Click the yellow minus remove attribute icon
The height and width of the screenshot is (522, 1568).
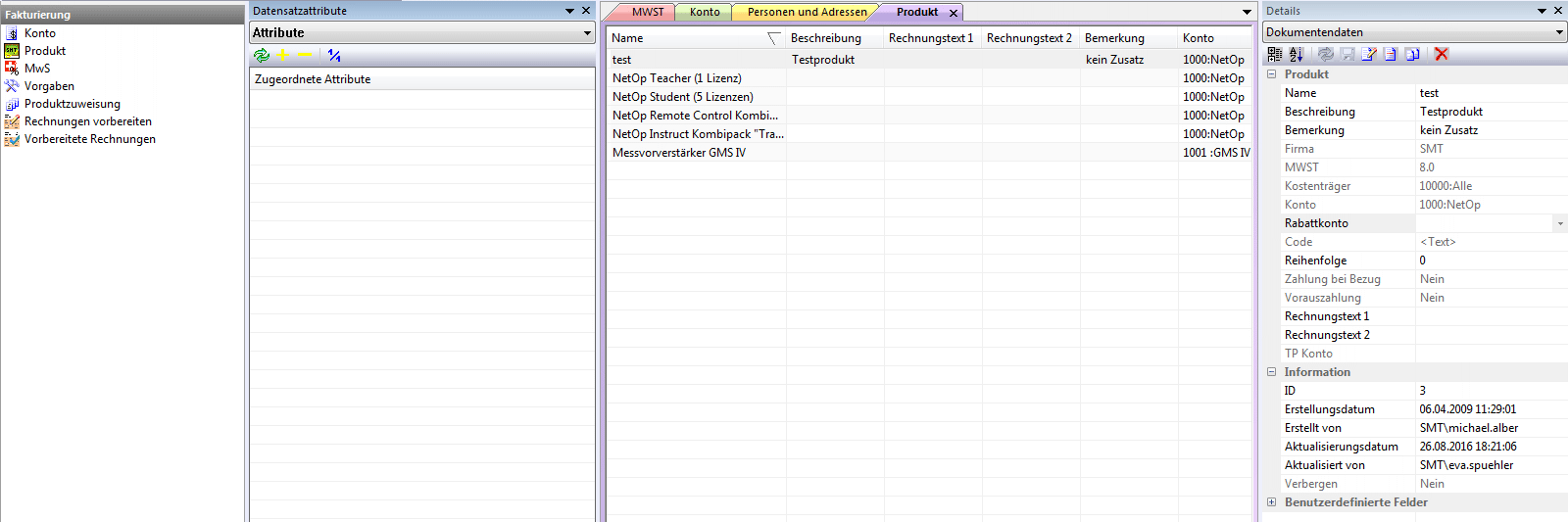304,56
